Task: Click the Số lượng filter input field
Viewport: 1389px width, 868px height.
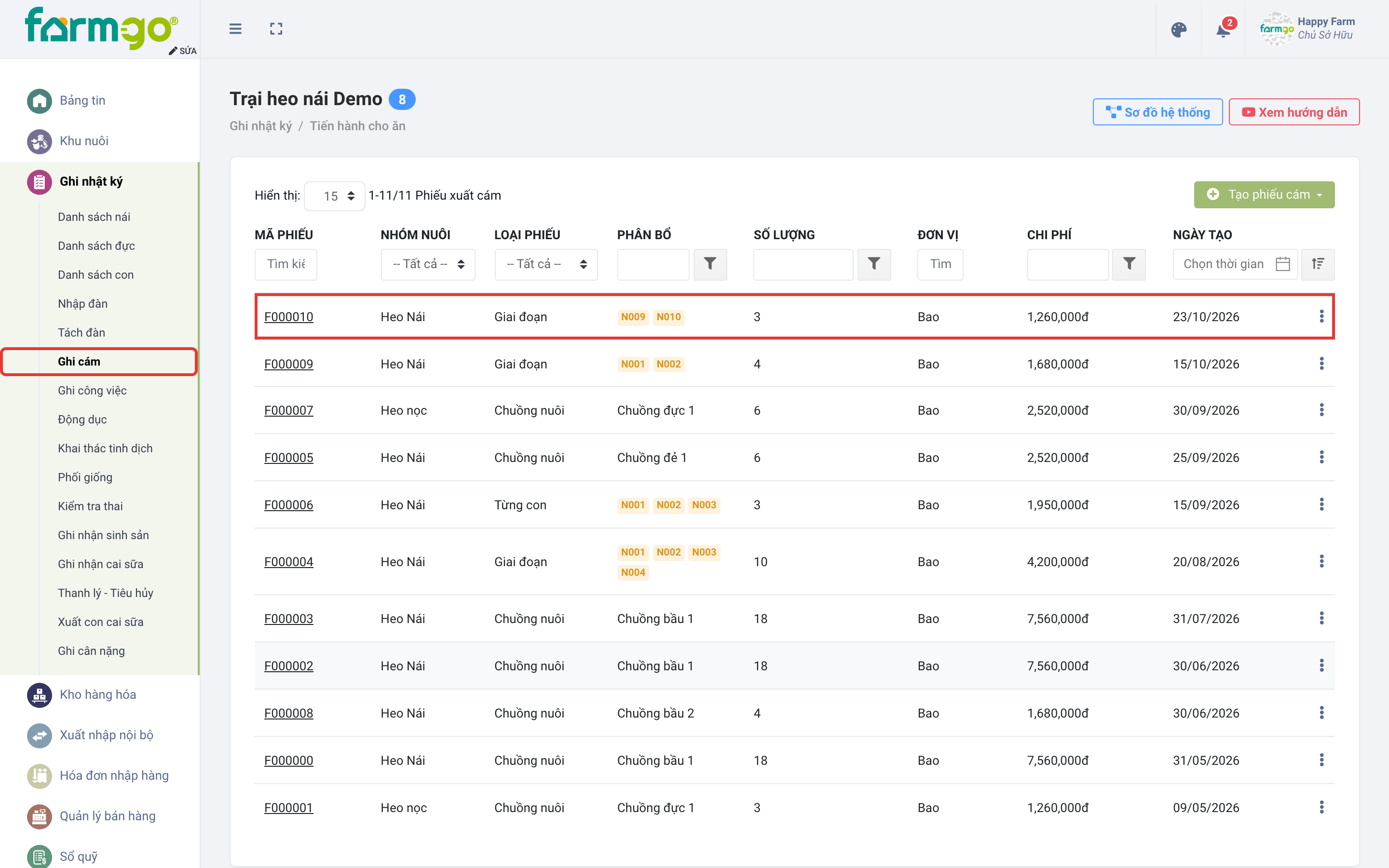Action: pyautogui.click(x=803, y=264)
